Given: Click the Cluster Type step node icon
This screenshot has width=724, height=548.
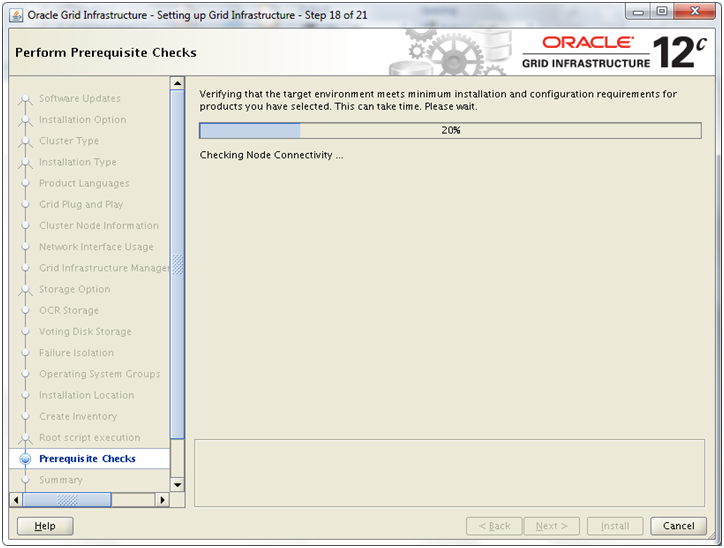Looking at the screenshot, I should pyautogui.click(x=25, y=142).
